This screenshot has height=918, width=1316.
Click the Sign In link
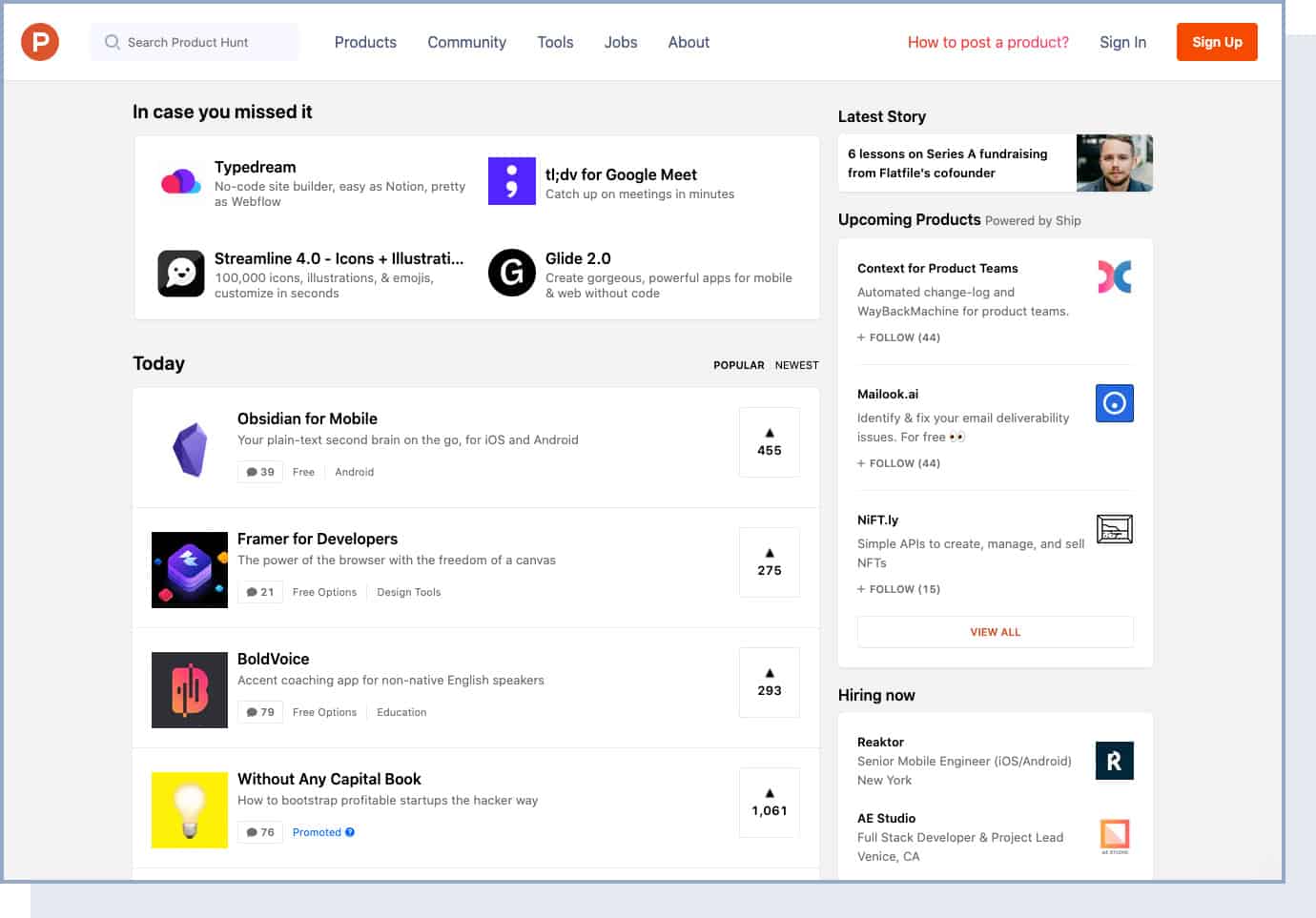click(1122, 42)
